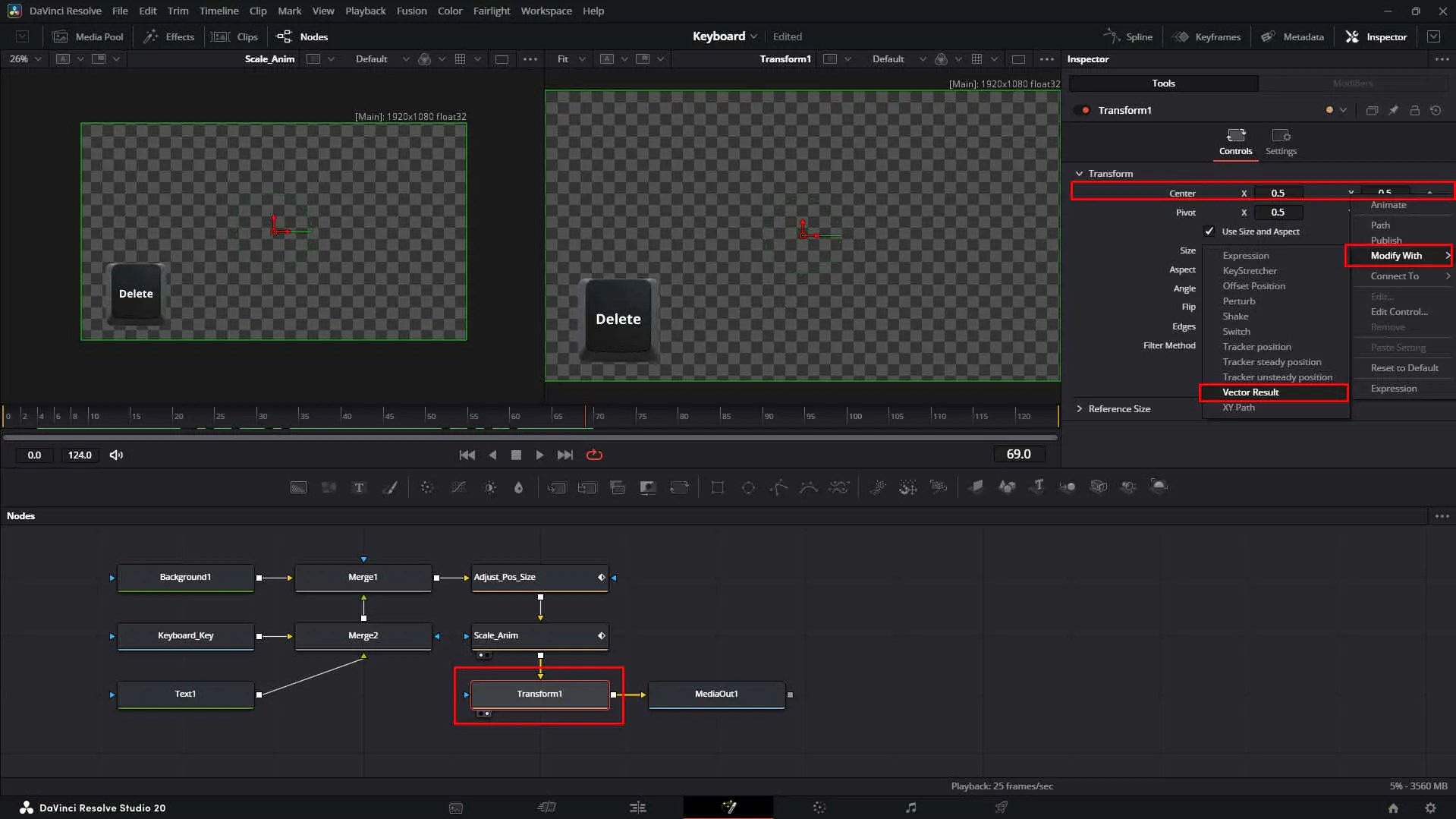Screen dimensions: 1456x819
Task: Open the Fusion page in the page bar
Action: coord(728,807)
